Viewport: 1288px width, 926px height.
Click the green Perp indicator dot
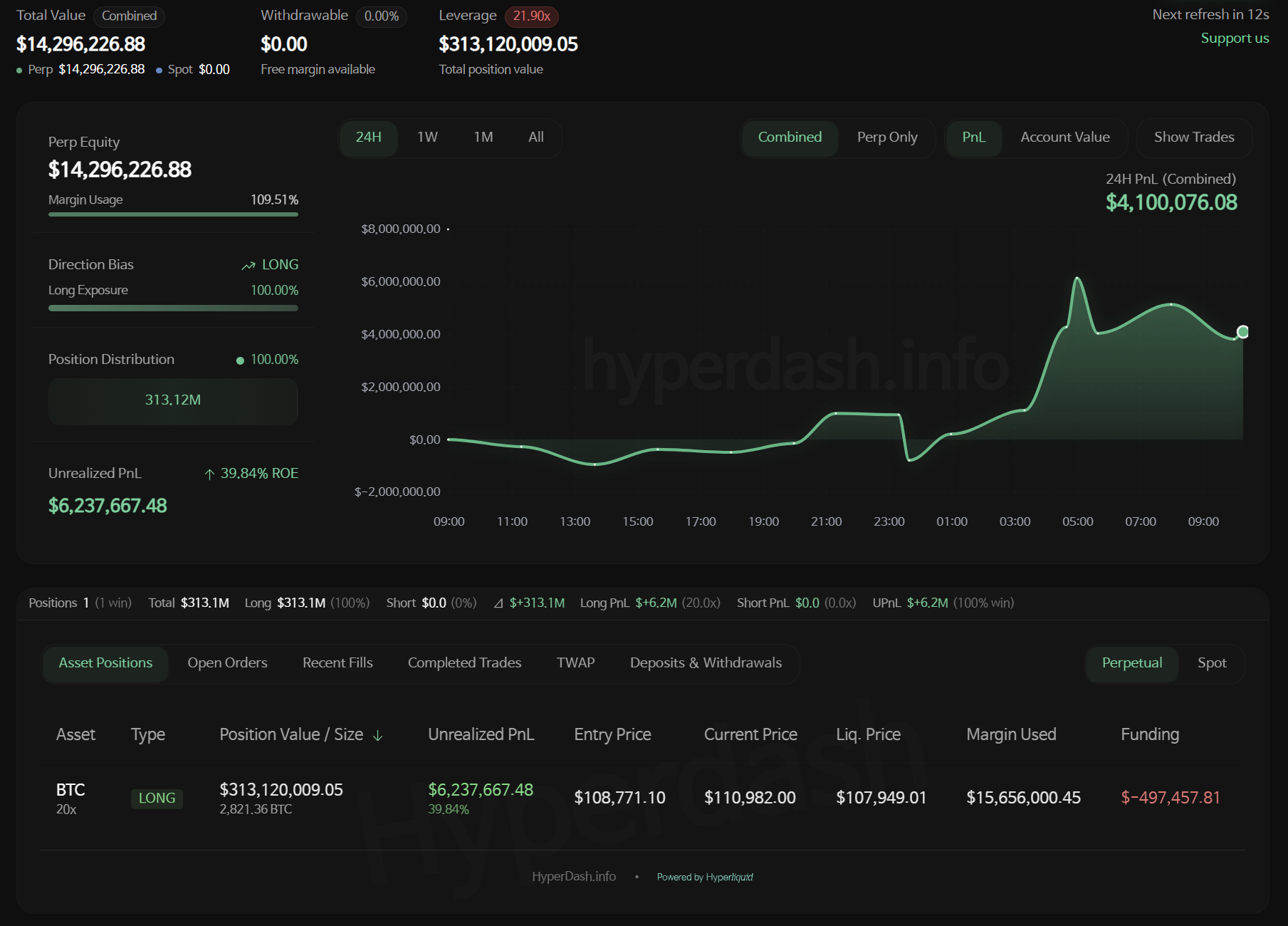[19, 71]
